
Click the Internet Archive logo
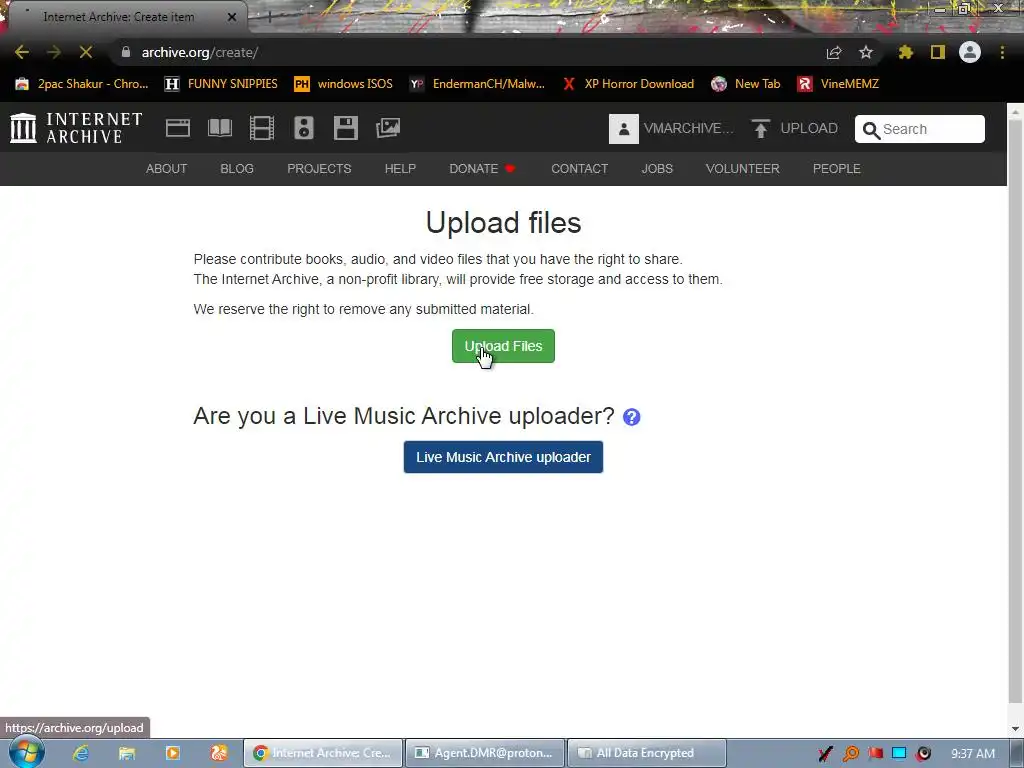coord(76,128)
